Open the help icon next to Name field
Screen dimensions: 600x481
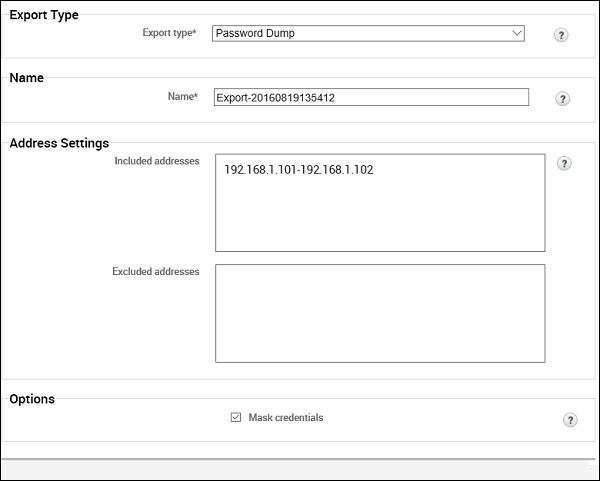562,98
